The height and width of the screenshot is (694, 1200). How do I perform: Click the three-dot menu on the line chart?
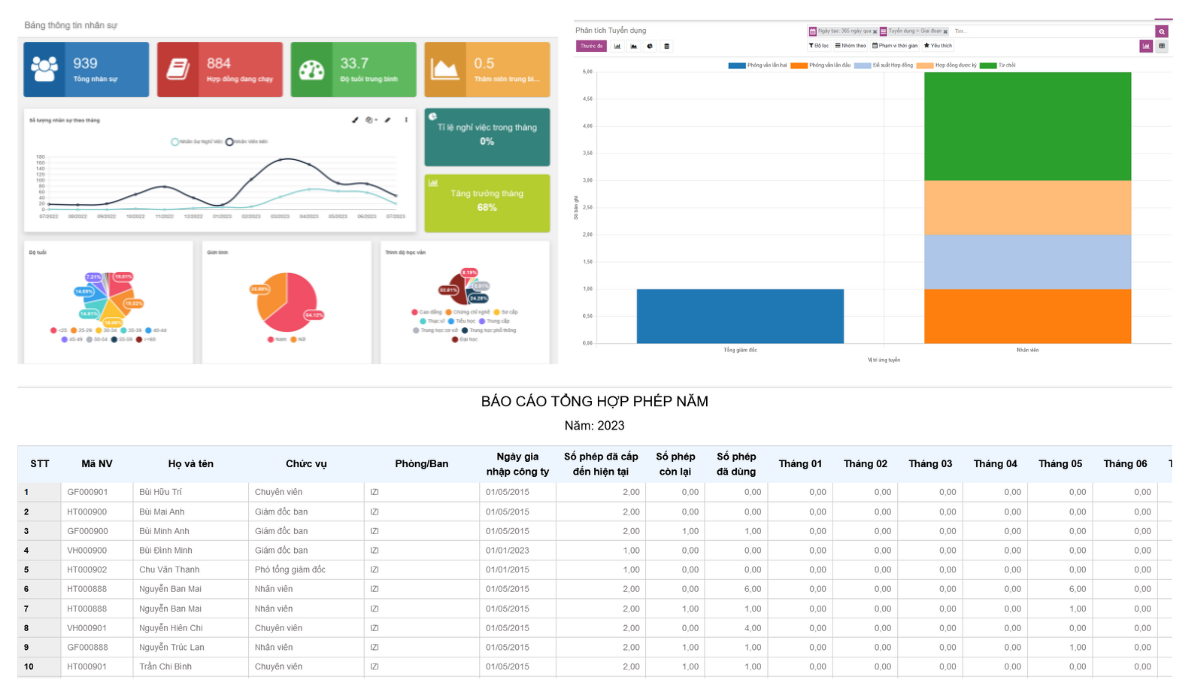[406, 120]
